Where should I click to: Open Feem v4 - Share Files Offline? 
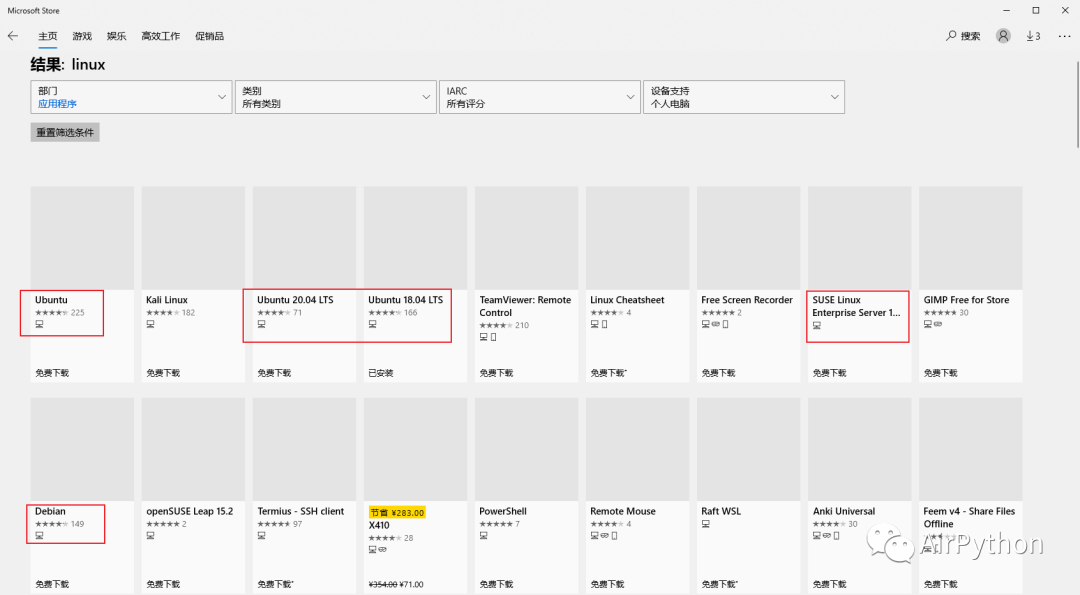point(969,517)
